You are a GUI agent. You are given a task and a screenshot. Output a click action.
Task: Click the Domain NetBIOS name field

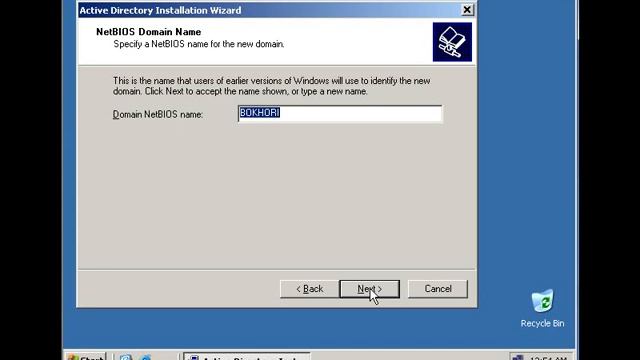(x=340, y=114)
